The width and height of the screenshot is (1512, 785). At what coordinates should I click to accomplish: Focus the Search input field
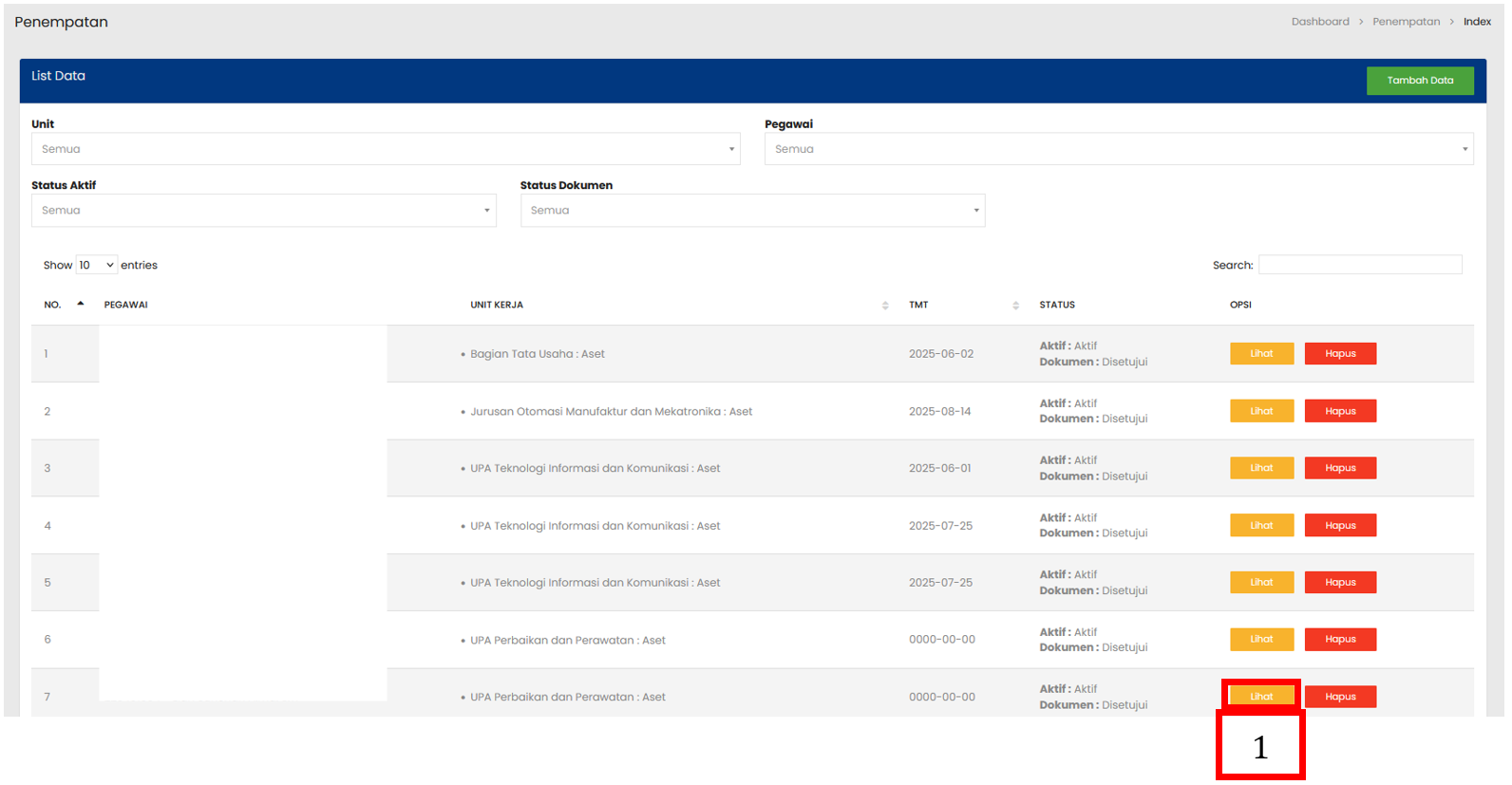coord(1359,265)
